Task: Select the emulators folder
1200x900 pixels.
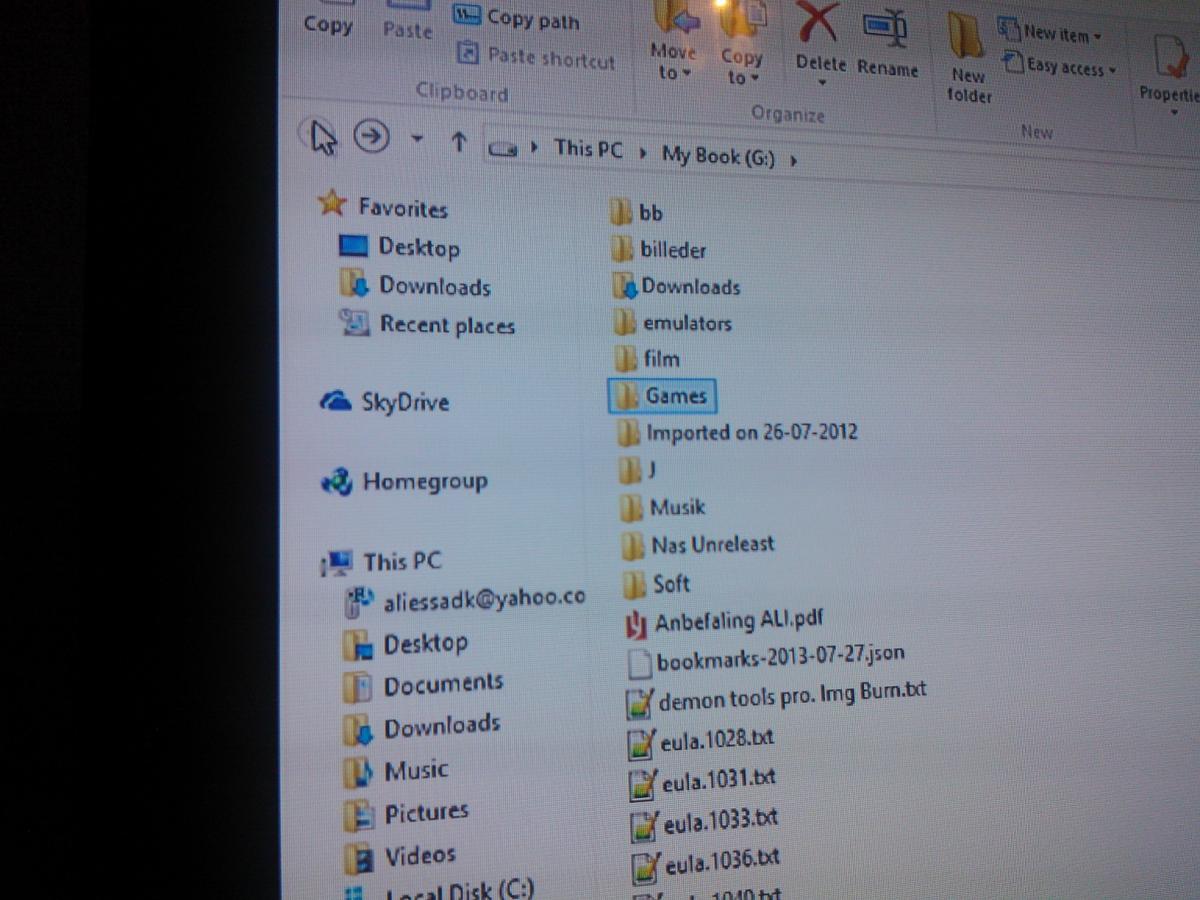Action: [x=673, y=323]
